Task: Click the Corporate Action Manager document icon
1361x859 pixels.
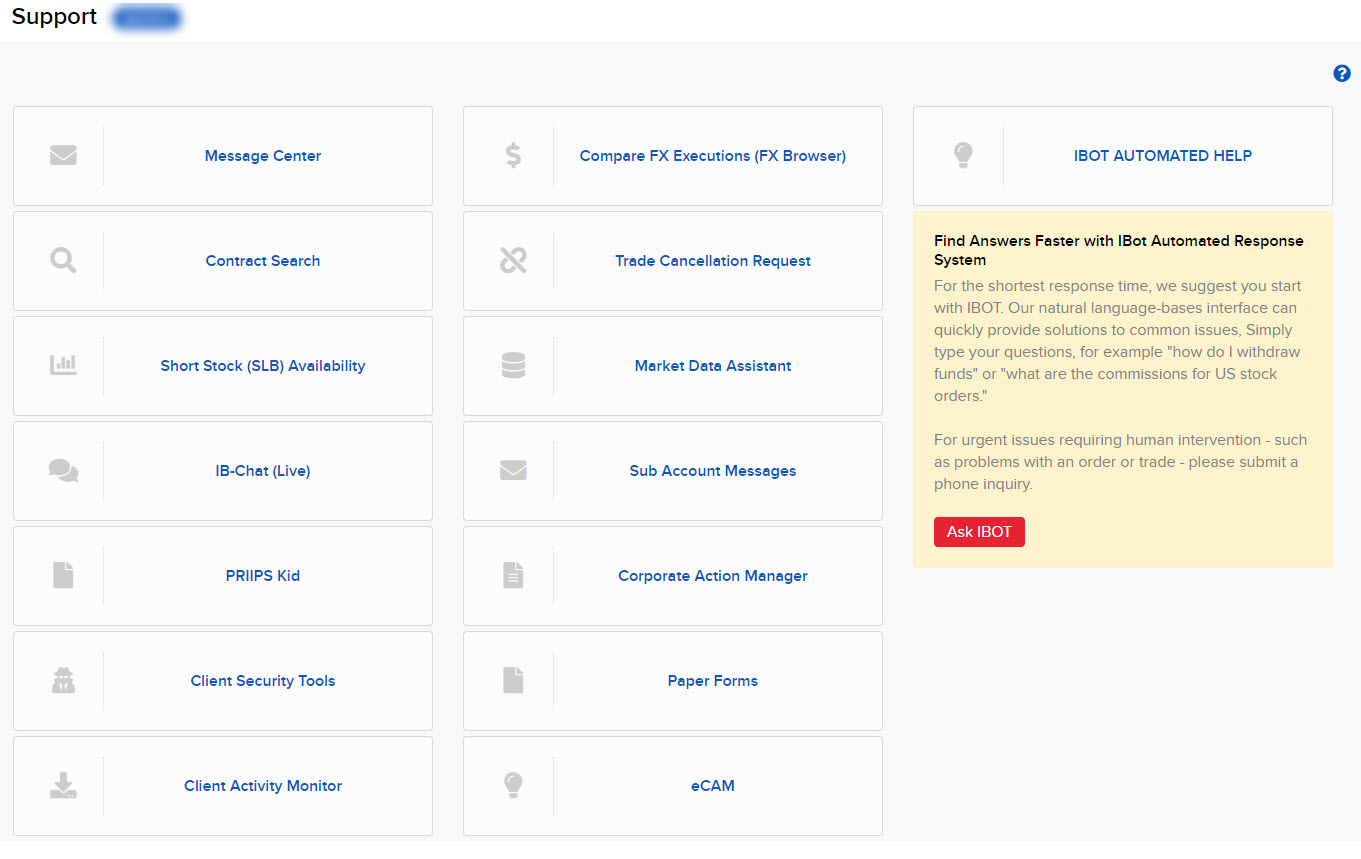Action: click(513, 575)
